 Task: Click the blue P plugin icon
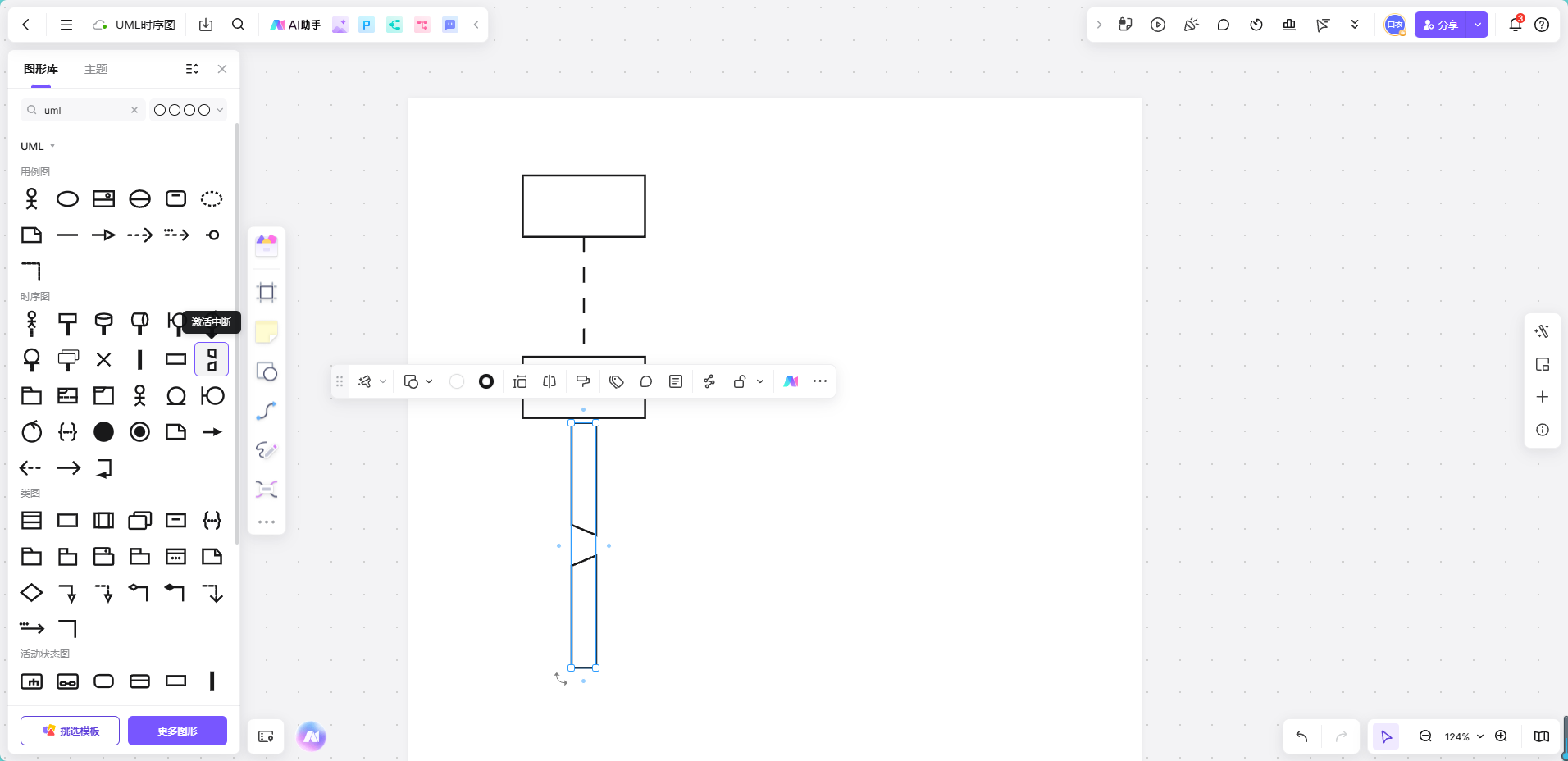(x=367, y=25)
